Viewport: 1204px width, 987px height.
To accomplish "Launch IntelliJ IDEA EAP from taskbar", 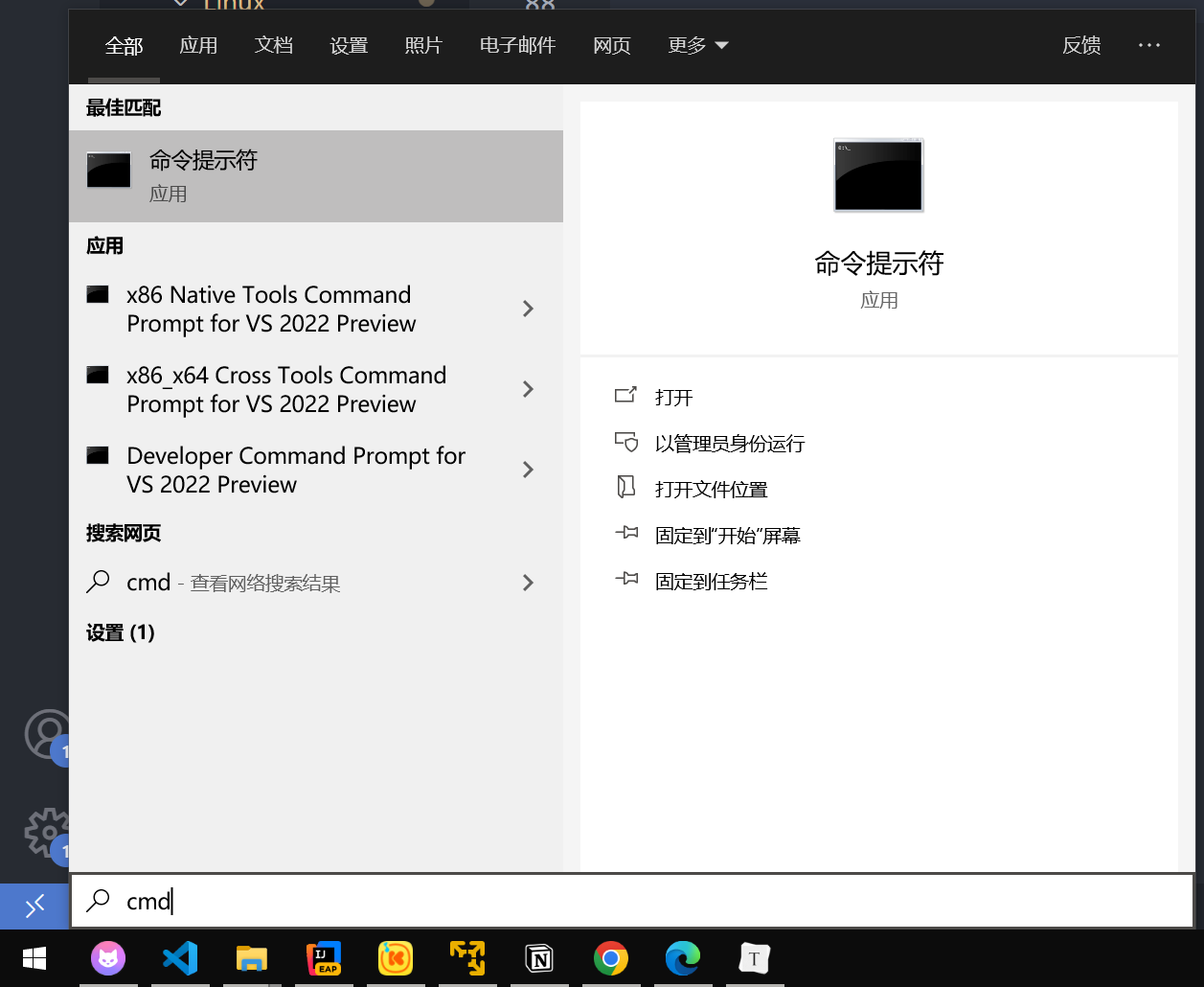I will click(x=323, y=957).
